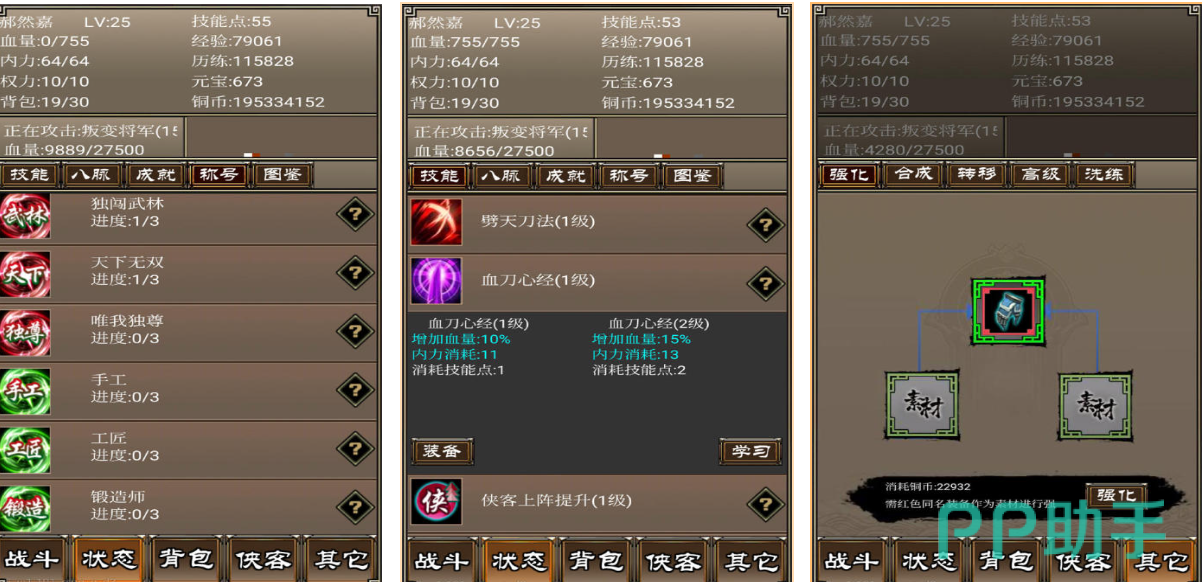Select the purple 血刀心经 skill icon
1202x582 pixels.
pyautogui.click(x=436, y=281)
